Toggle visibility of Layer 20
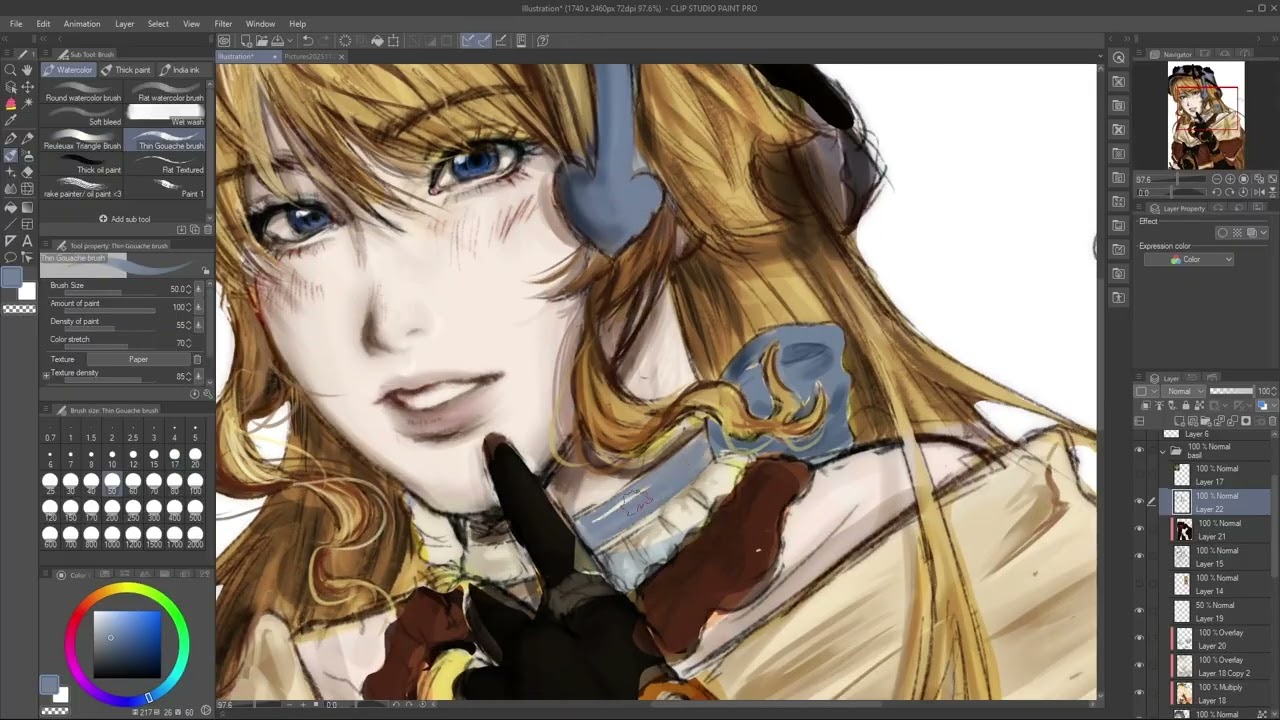Image resolution: width=1280 pixels, height=720 pixels. (x=1138, y=638)
